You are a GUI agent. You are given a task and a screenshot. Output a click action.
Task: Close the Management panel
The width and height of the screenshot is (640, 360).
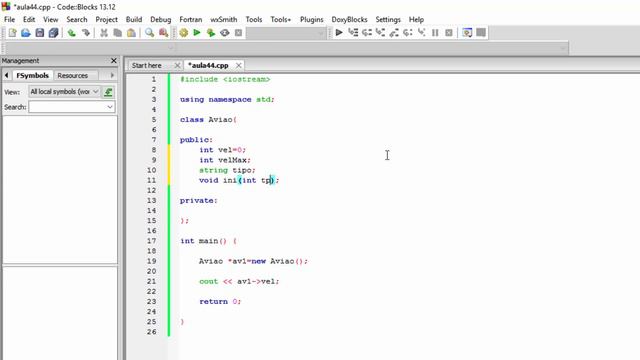point(113,60)
